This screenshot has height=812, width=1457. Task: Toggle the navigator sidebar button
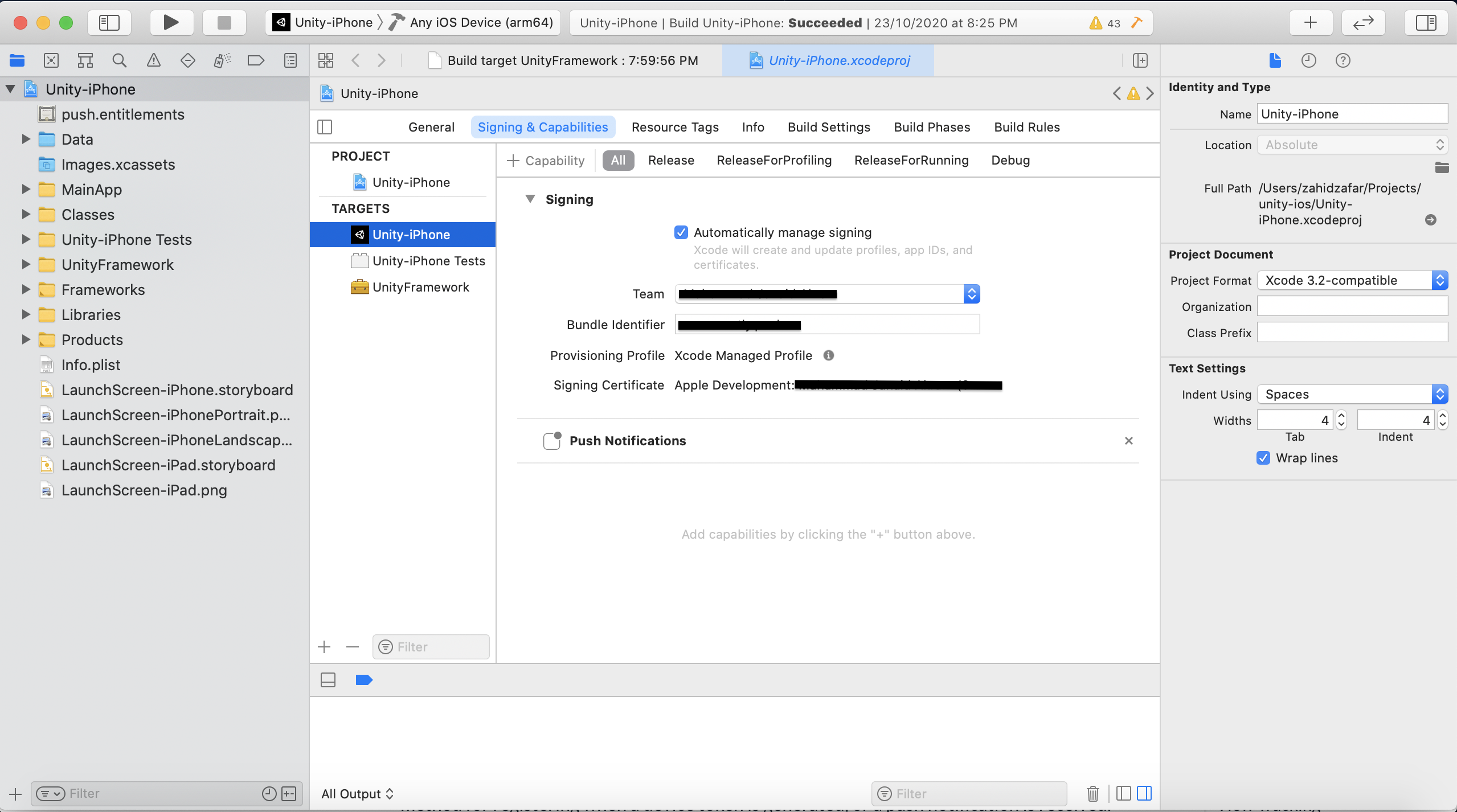click(109, 23)
